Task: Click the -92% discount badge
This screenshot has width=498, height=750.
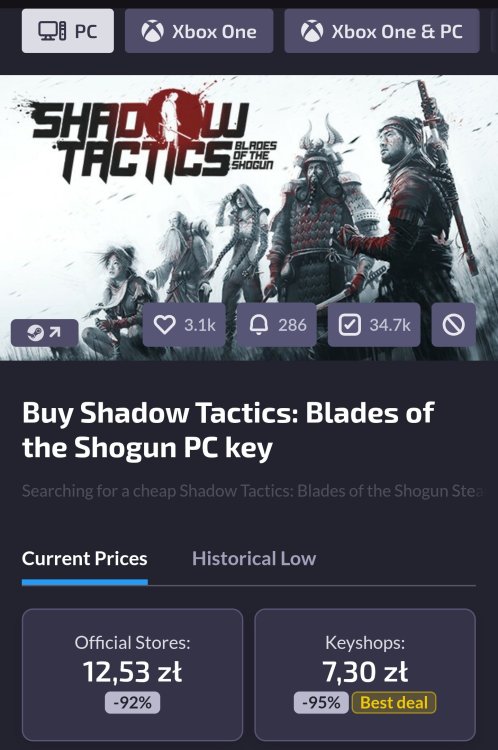Action: [133, 703]
